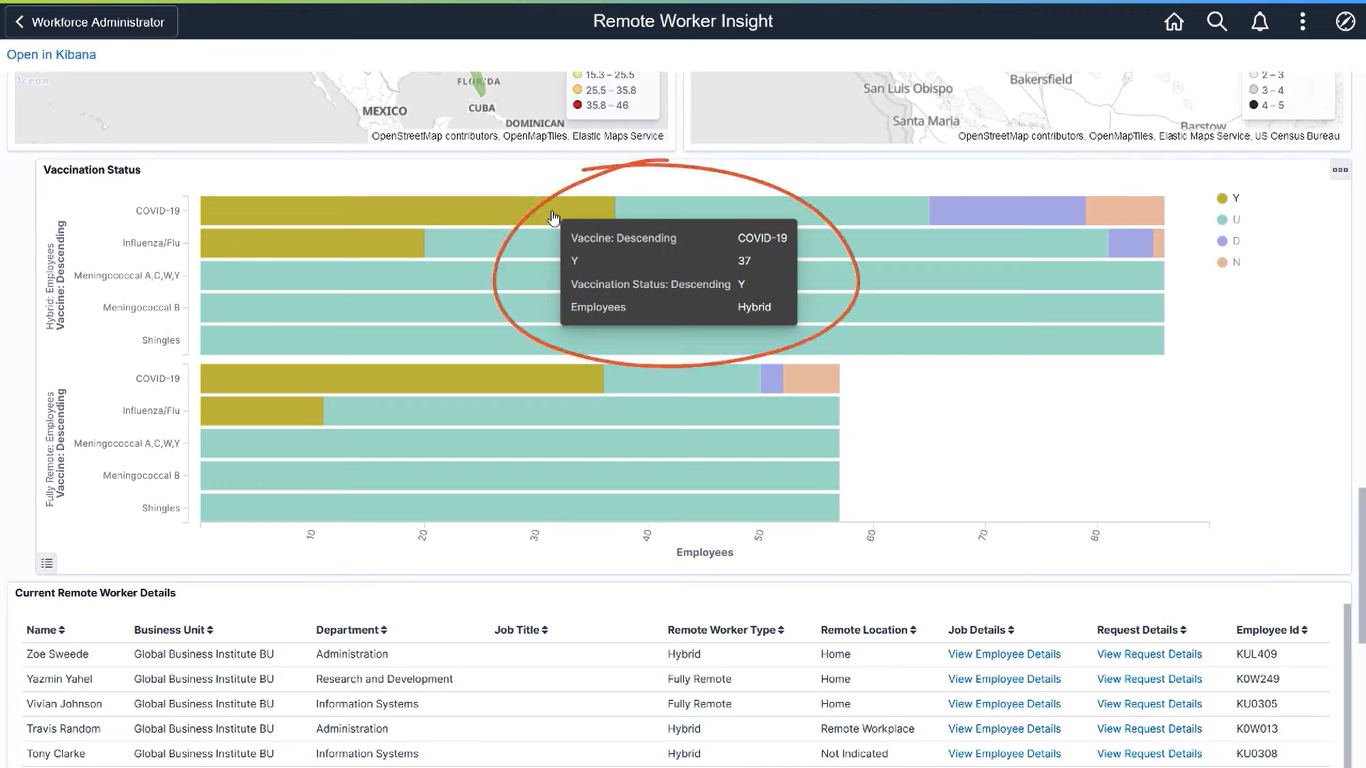The image size is (1366, 768).
Task: Open the Open in Kibana link
Action: tap(51, 55)
